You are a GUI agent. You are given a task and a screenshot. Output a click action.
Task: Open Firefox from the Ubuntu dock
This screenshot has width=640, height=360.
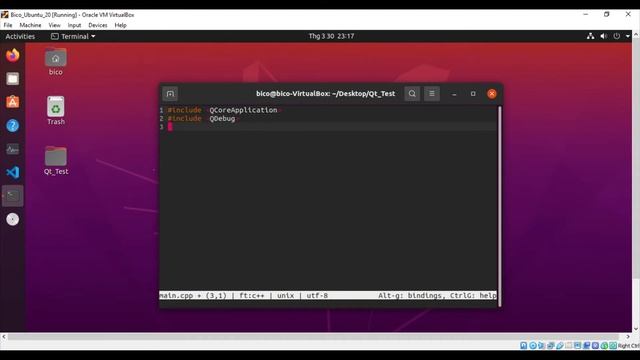click(13, 55)
